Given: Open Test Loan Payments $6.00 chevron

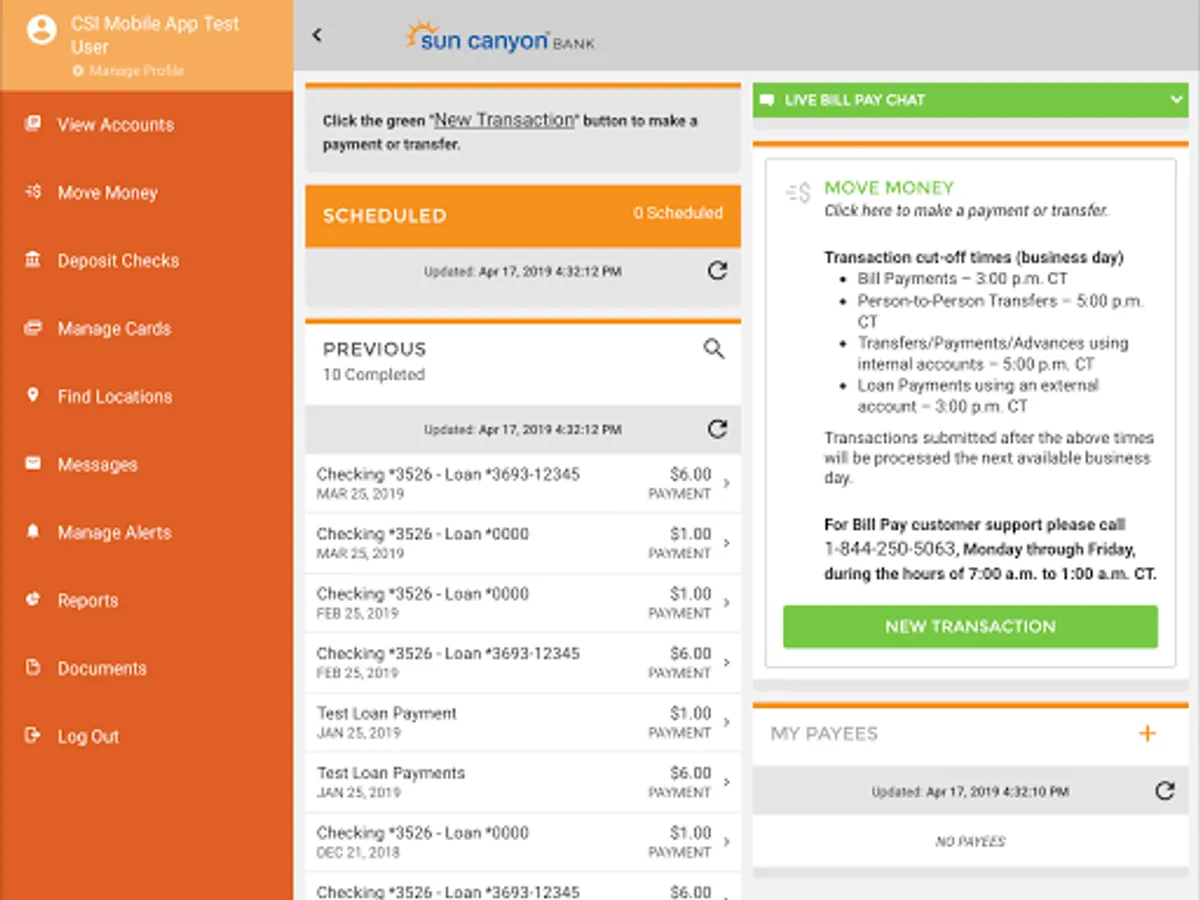Looking at the screenshot, I should pos(726,782).
